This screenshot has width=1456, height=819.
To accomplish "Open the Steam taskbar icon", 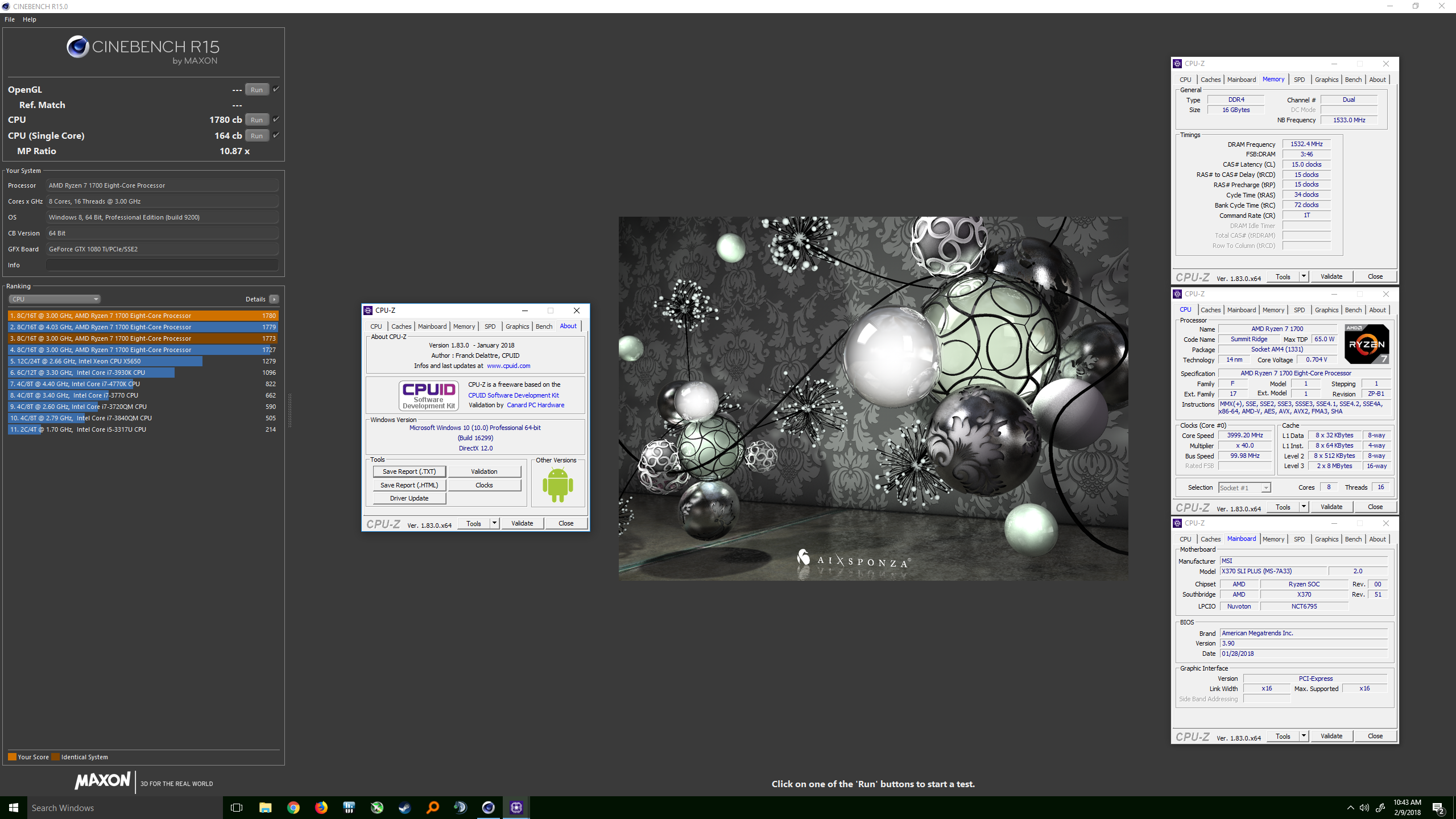I will (404, 808).
